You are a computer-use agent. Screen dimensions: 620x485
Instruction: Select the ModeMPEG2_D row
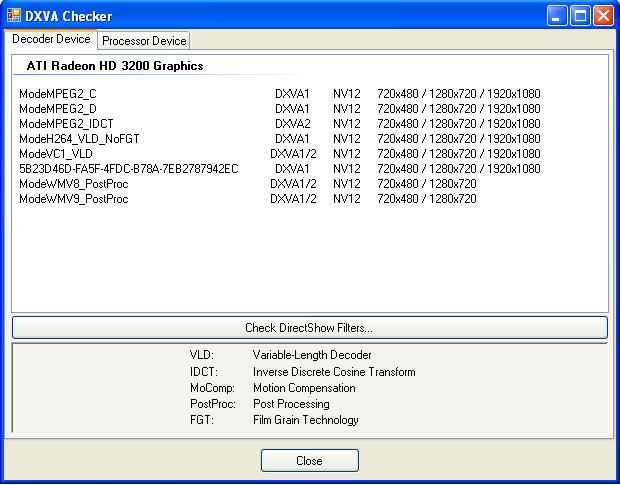point(280,109)
